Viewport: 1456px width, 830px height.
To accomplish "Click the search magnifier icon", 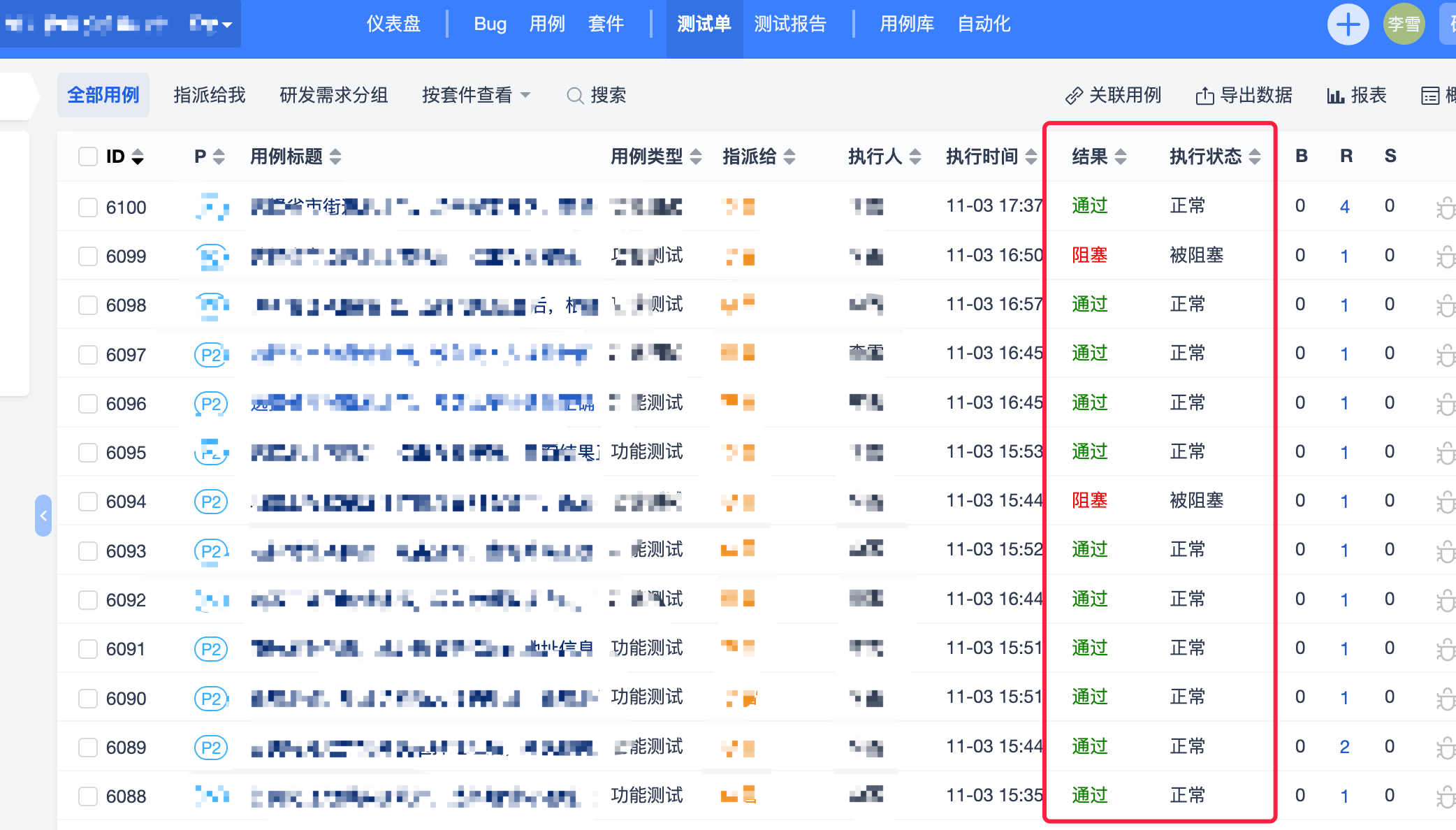I will (574, 96).
